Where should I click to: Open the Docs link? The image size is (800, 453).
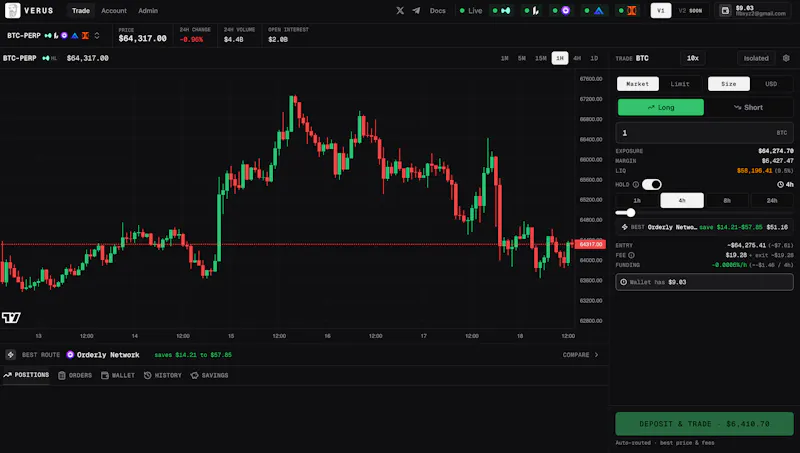(437, 11)
